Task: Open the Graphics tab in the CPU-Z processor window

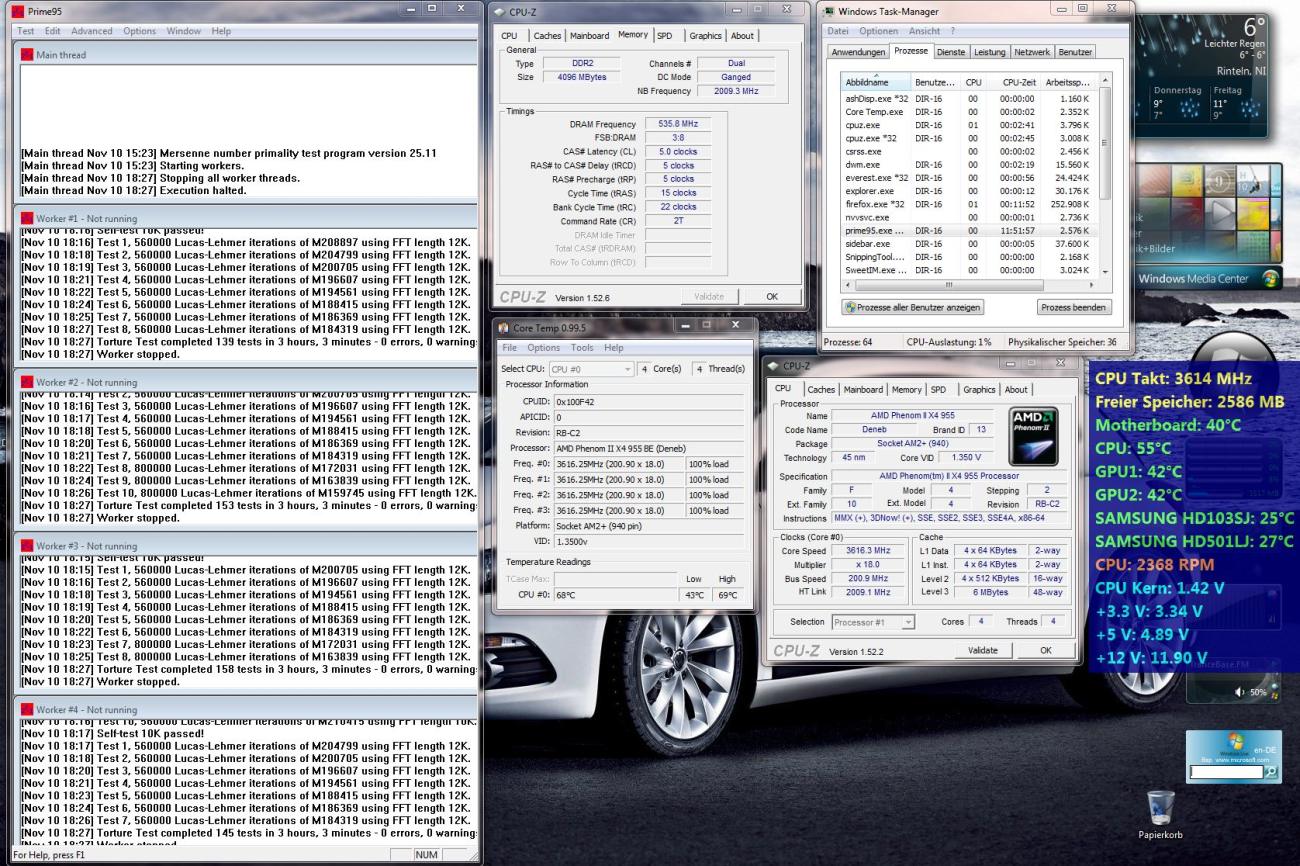Action: pos(979,390)
